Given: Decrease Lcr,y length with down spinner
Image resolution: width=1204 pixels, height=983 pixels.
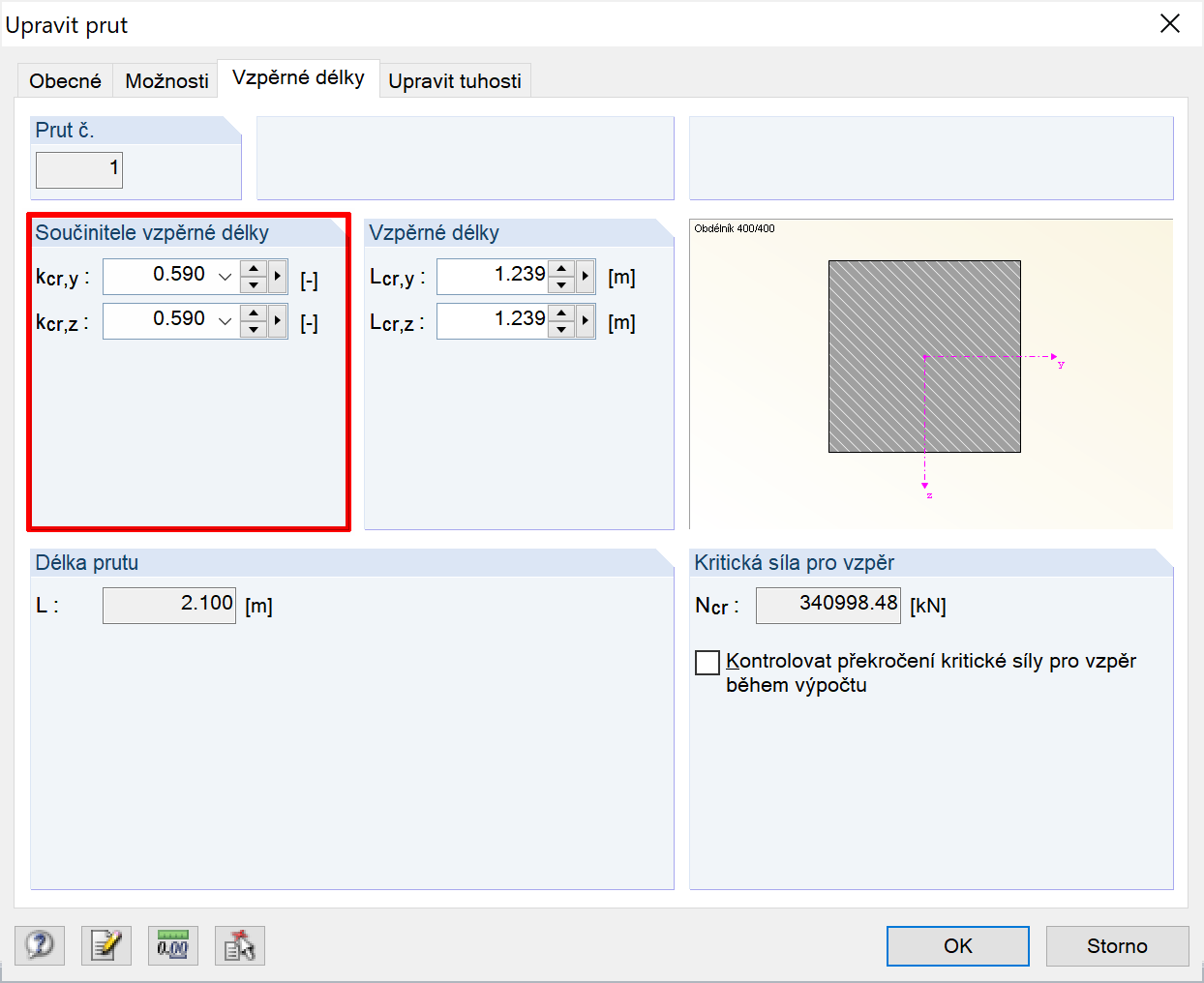Looking at the screenshot, I should tap(561, 284).
